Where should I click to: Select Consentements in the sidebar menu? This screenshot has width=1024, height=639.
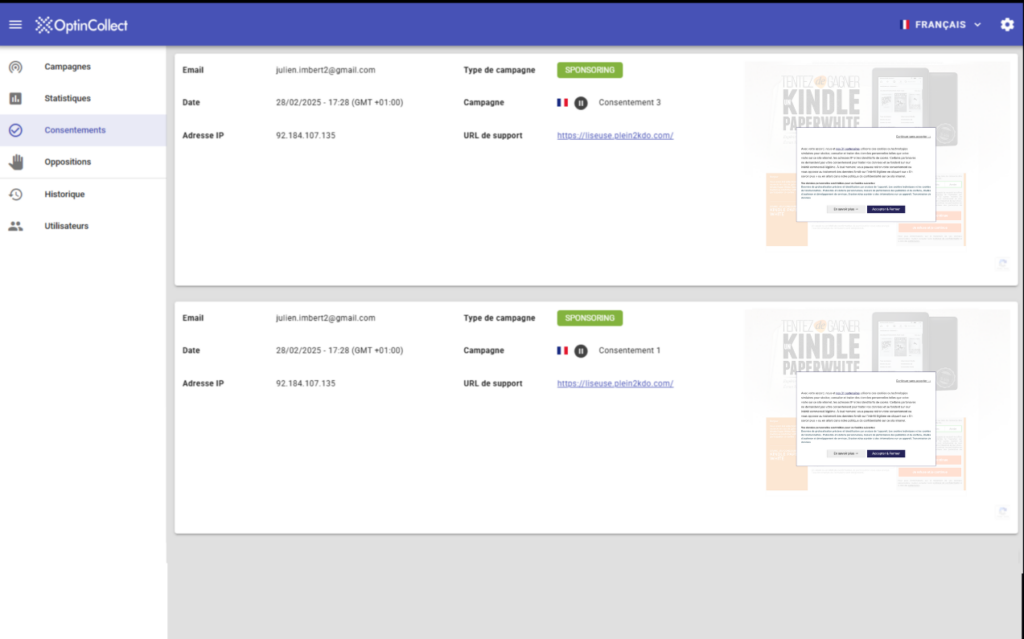click(x=75, y=130)
